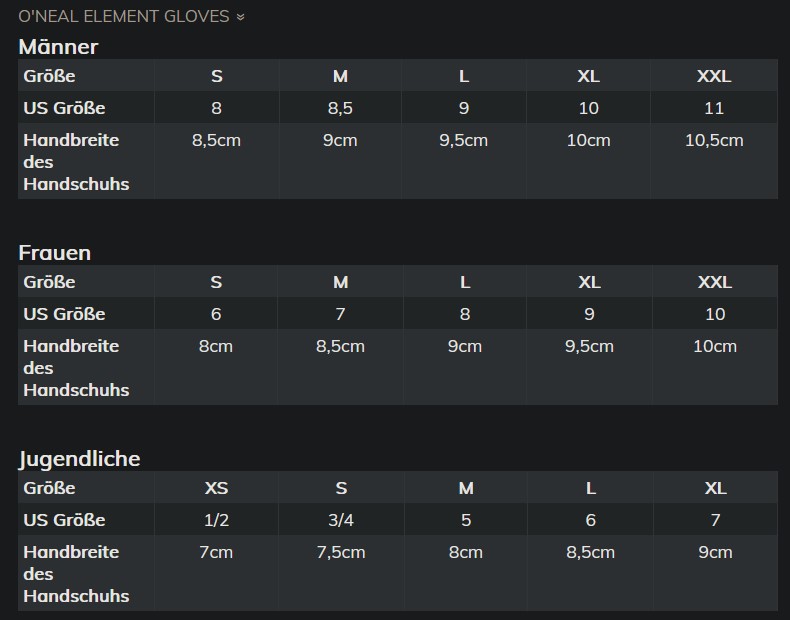The width and height of the screenshot is (790, 620).
Task: Click the 7cm cell in Jugendliche table
Action: point(216,552)
